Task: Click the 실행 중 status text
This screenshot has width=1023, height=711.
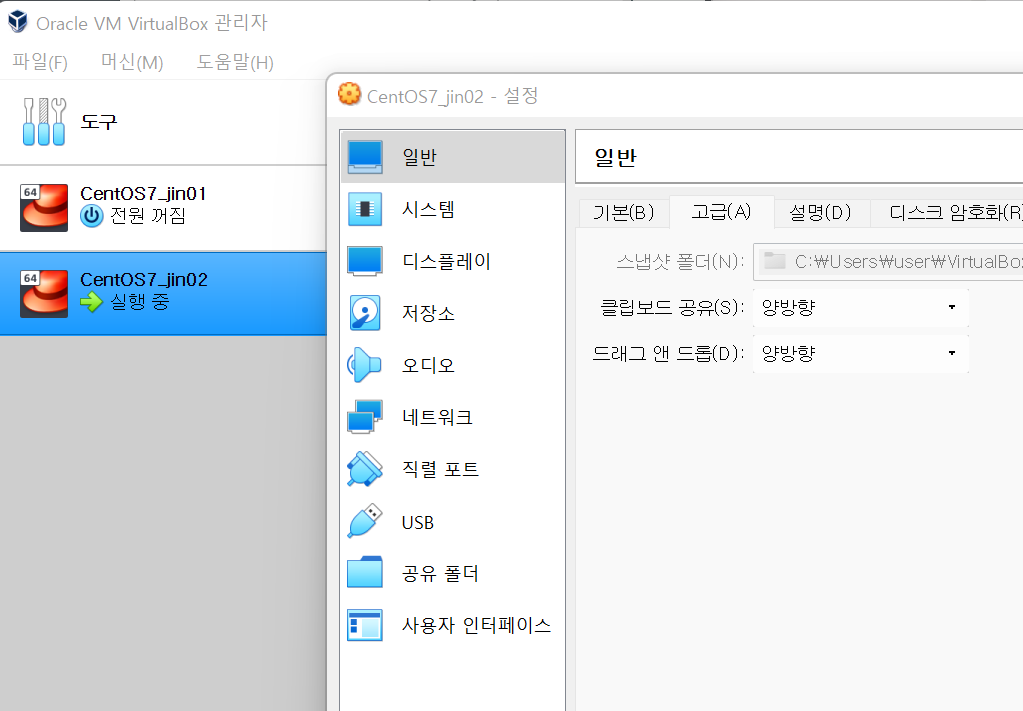Action: click(x=140, y=302)
